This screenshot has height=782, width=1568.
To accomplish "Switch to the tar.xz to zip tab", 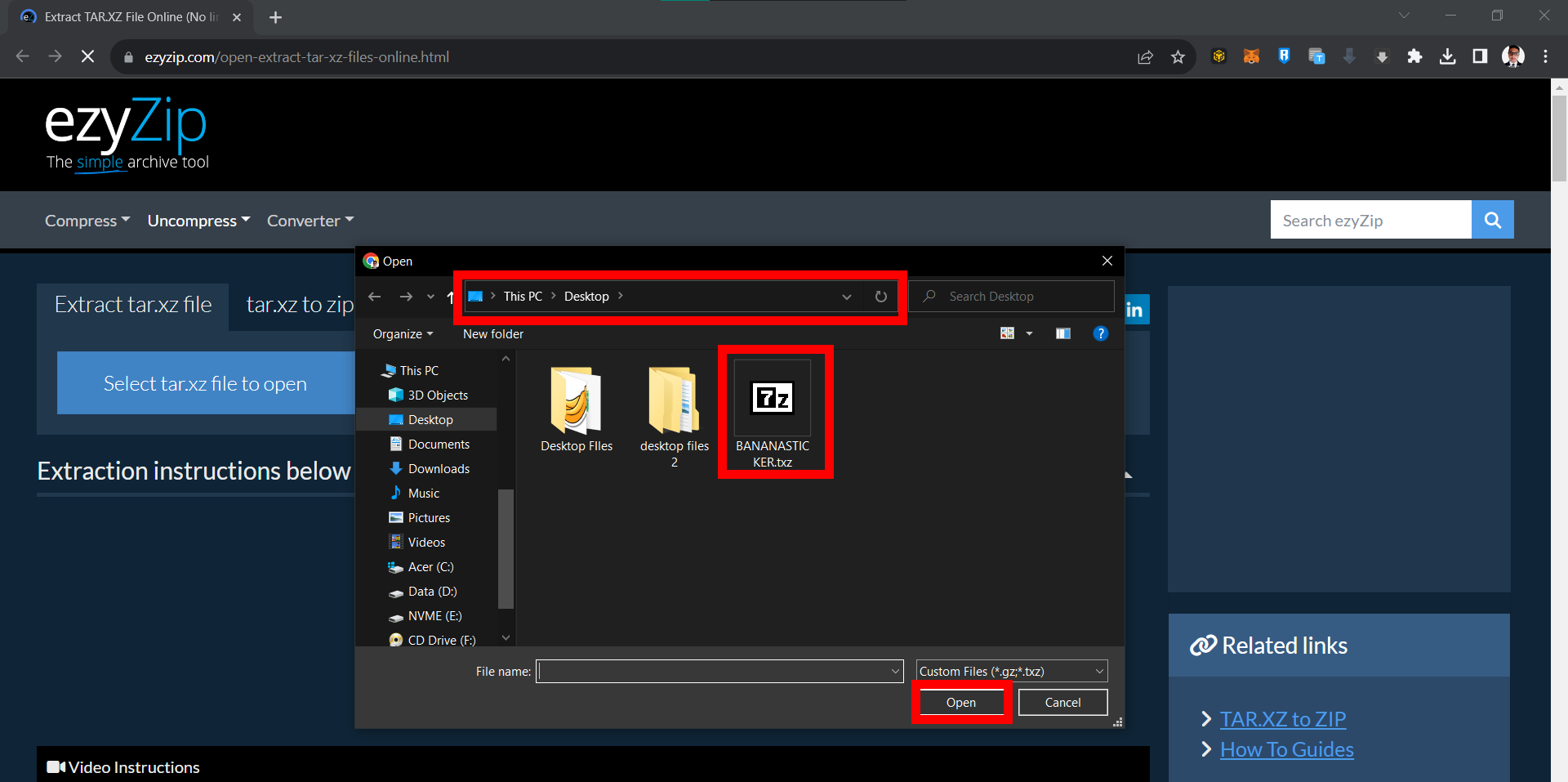I will coord(300,303).
